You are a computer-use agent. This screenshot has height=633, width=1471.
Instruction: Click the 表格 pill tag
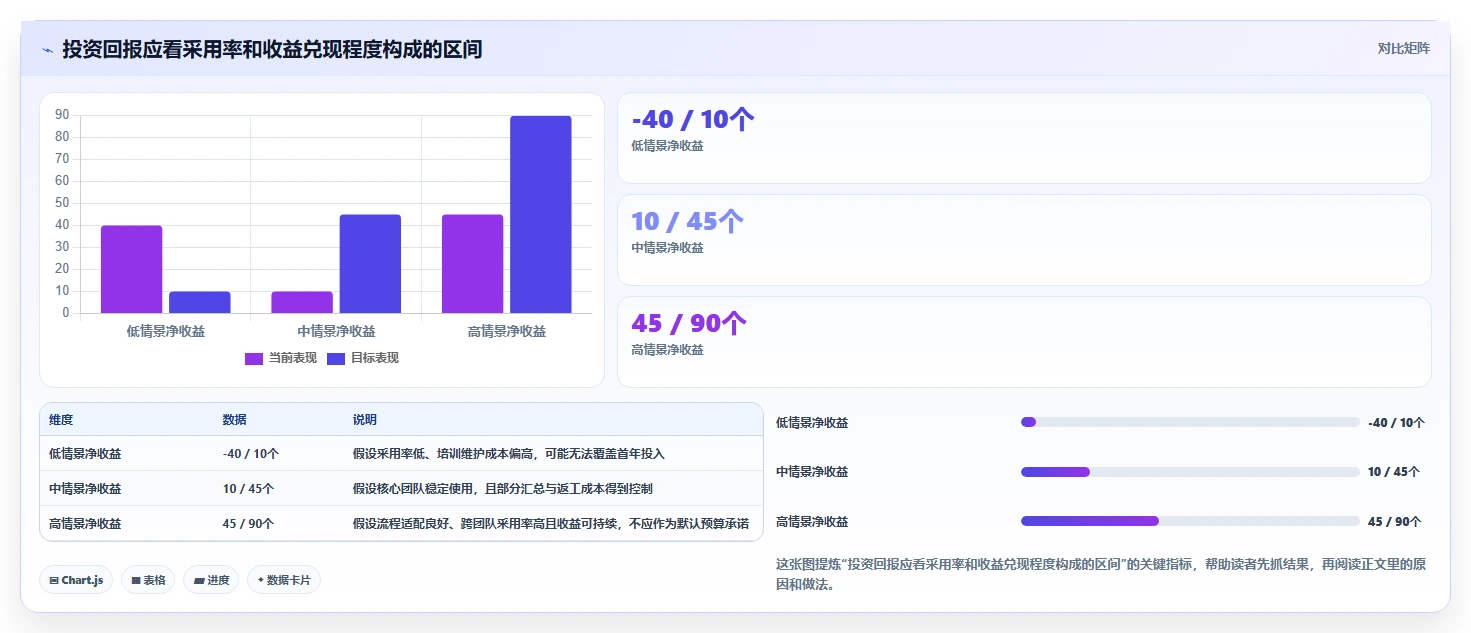click(148, 580)
